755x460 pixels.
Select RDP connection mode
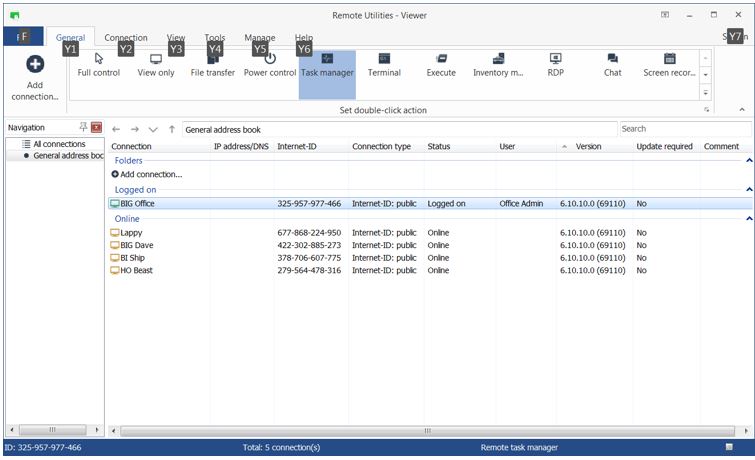point(555,65)
